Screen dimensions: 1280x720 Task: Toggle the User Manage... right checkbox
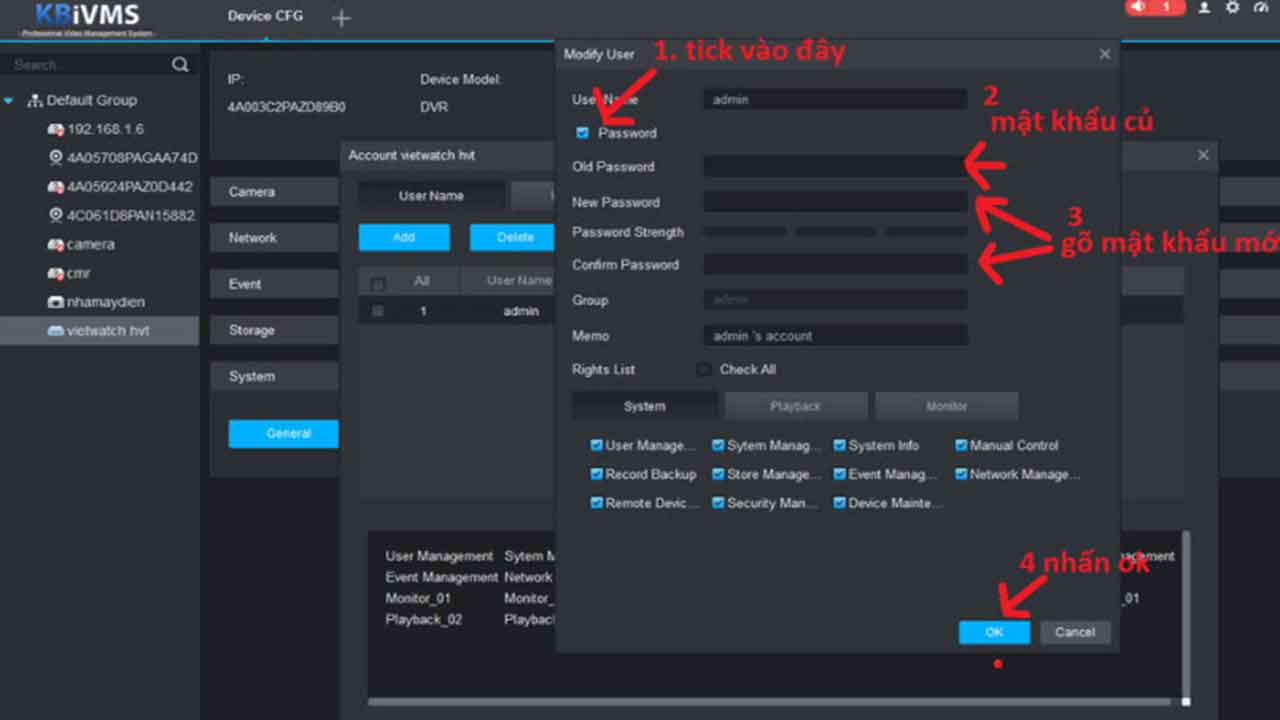597,446
